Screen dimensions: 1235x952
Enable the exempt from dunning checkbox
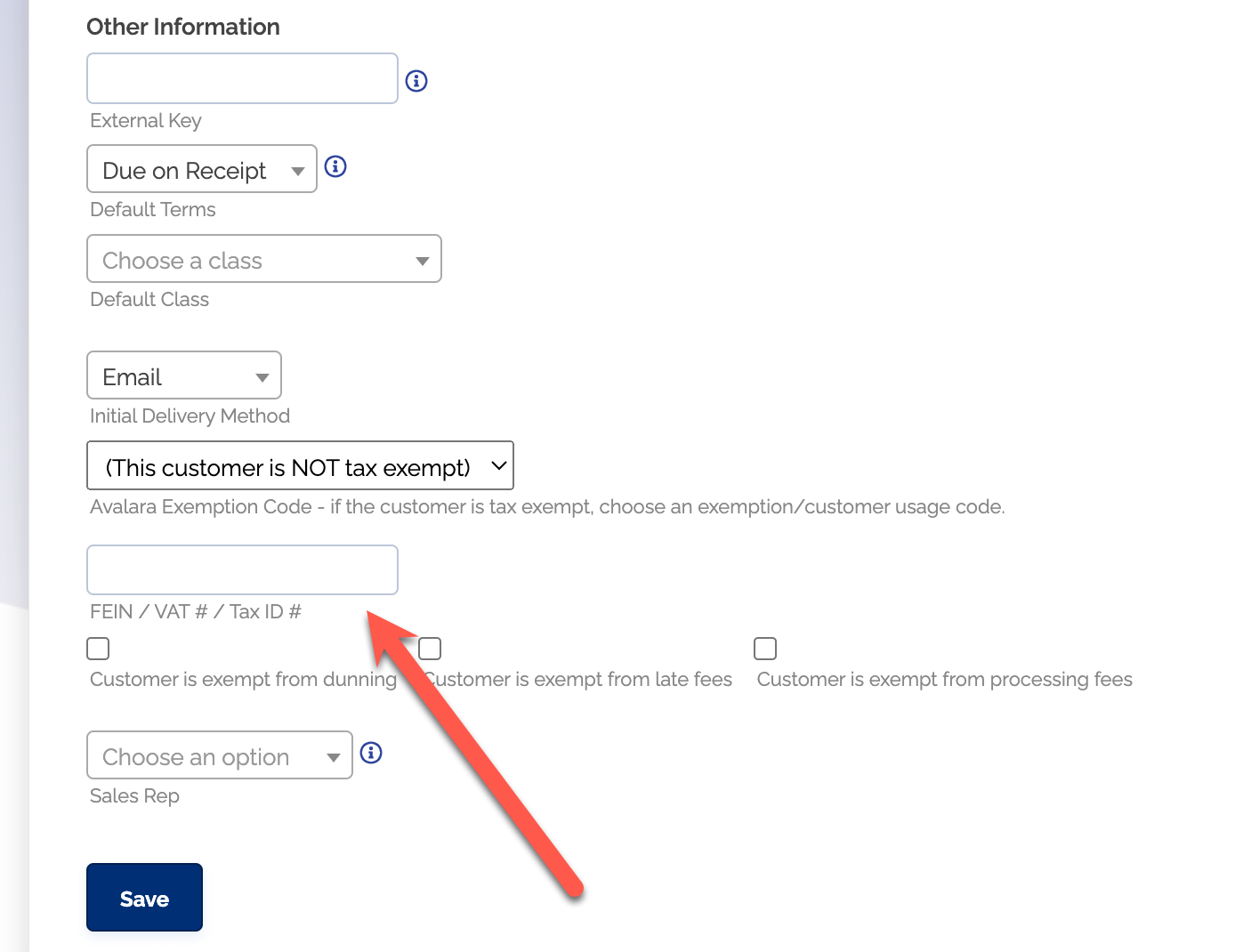point(98,649)
